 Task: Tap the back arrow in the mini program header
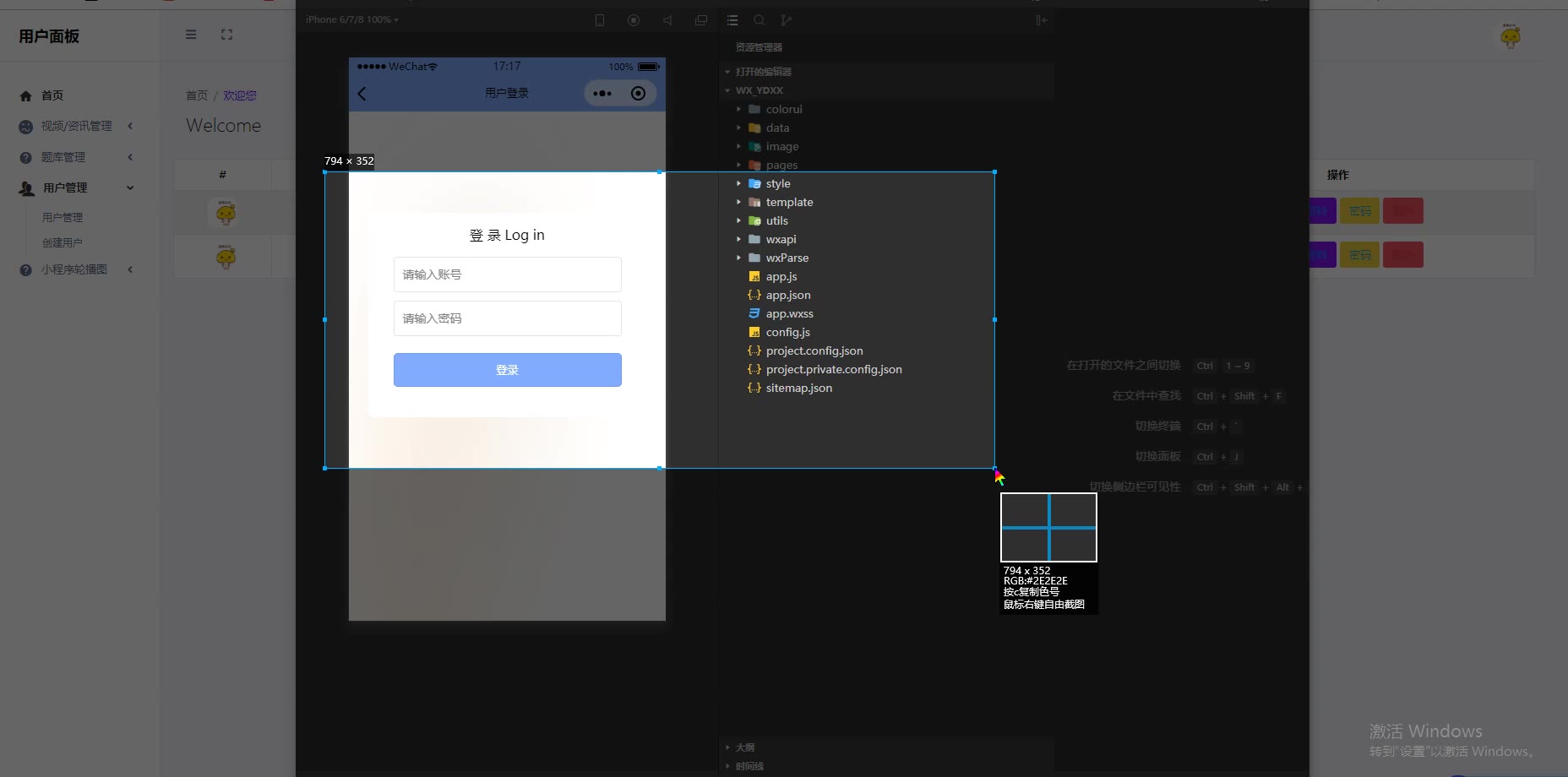(362, 94)
